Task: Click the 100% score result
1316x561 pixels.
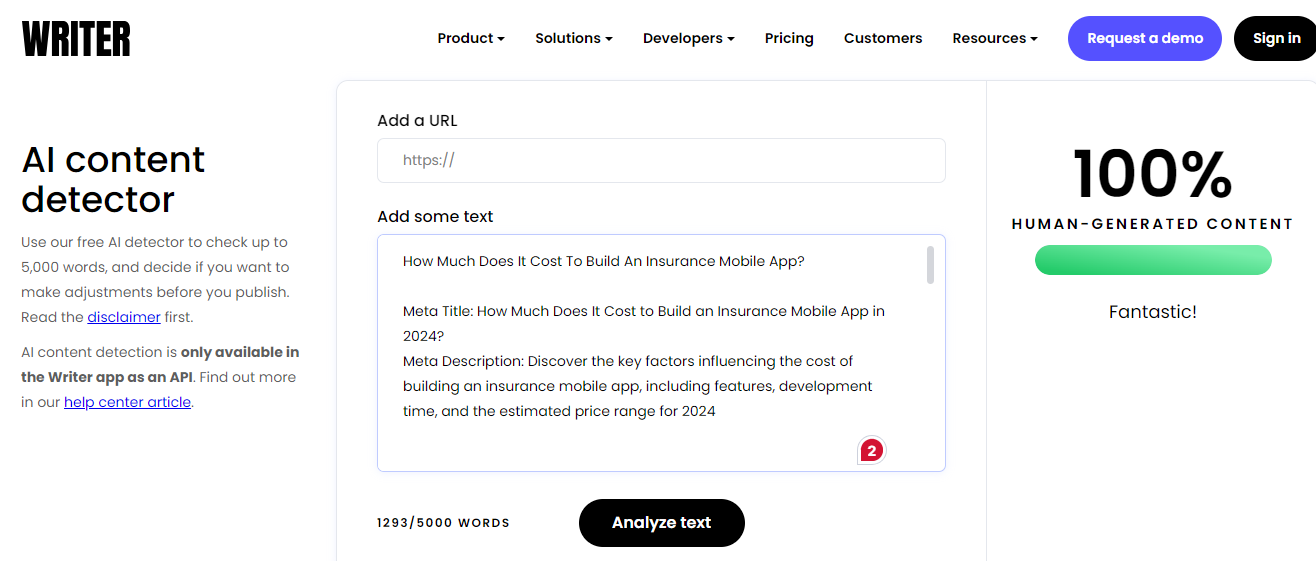Action: coord(1153,174)
